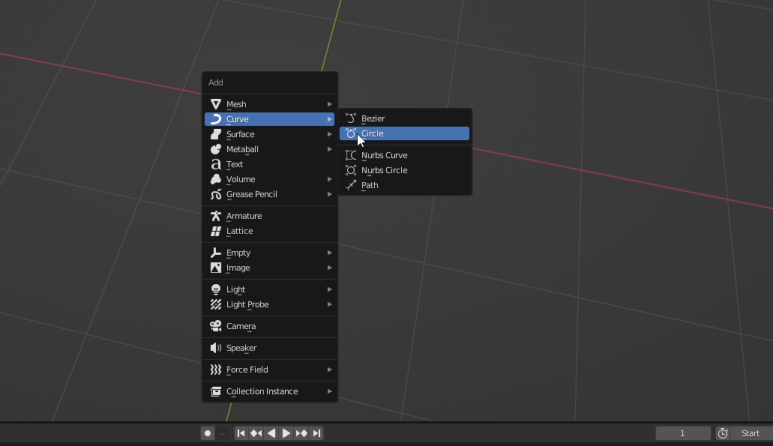The height and width of the screenshot is (446, 773).
Task: Toggle the auto keying record button
Action: 208,433
